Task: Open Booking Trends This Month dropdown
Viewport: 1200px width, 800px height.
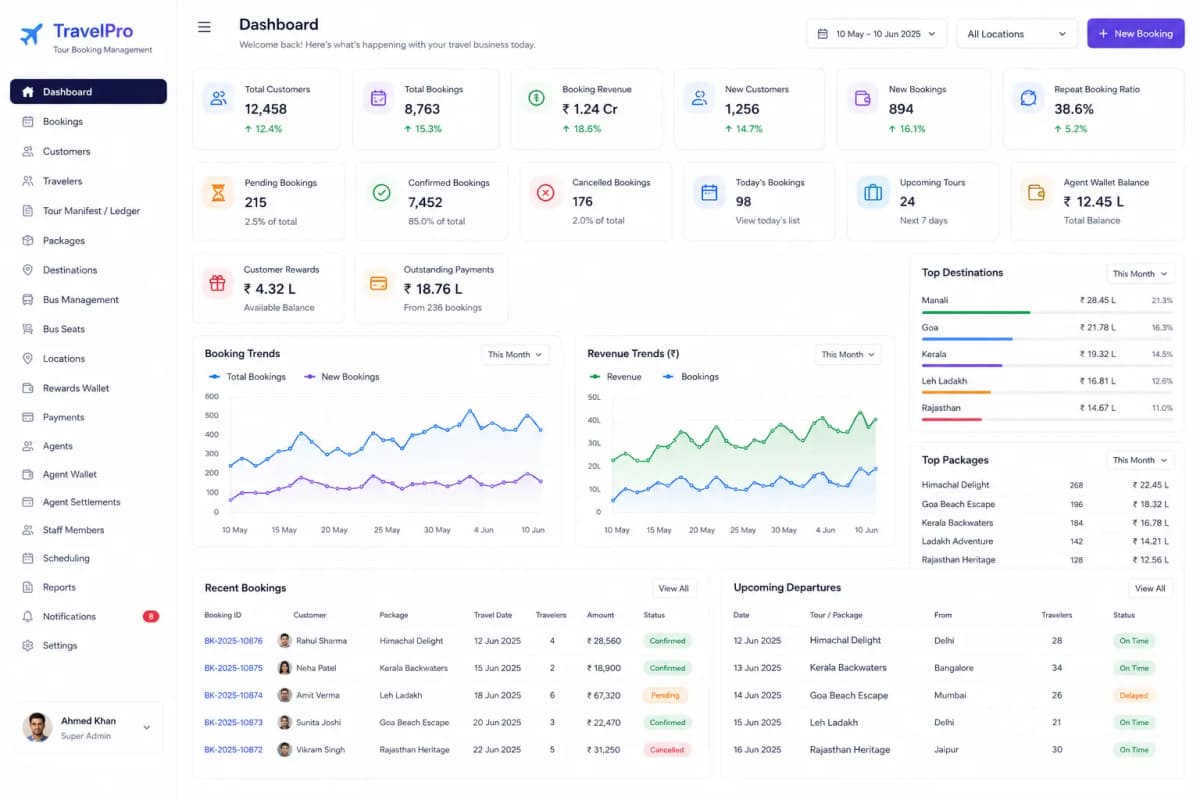Action: (515, 354)
